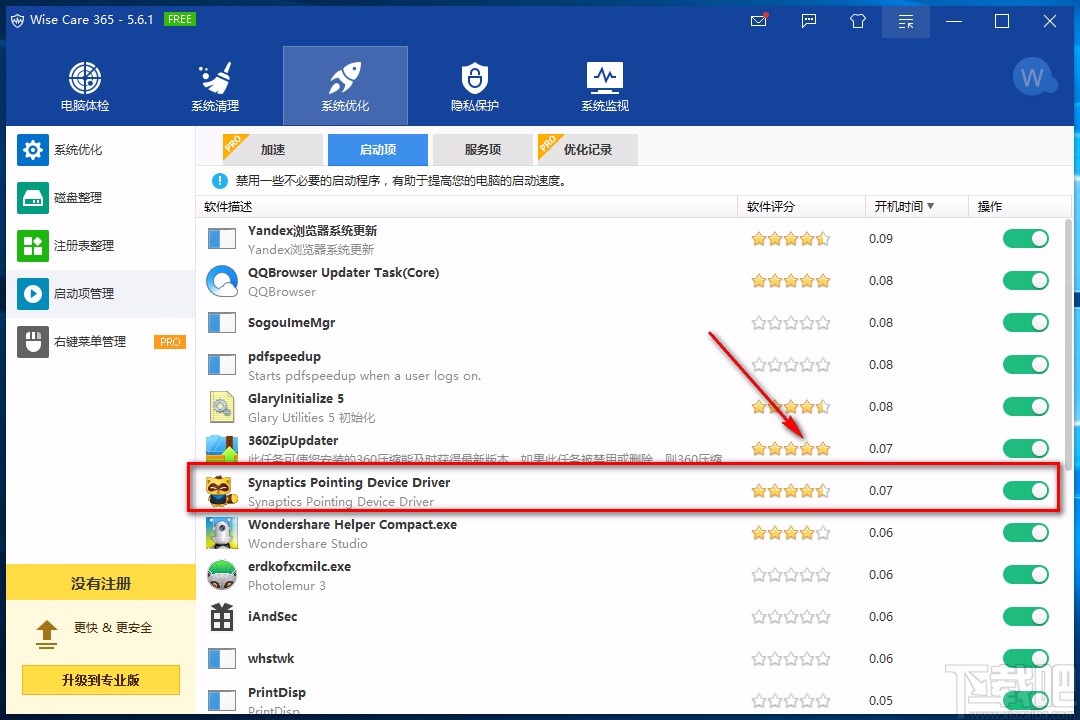Viewport: 1080px width, 720px height.
Task: Select 右键菜单管理 in the sidebar
Action: pyautogui.click(x=101, y=342)
